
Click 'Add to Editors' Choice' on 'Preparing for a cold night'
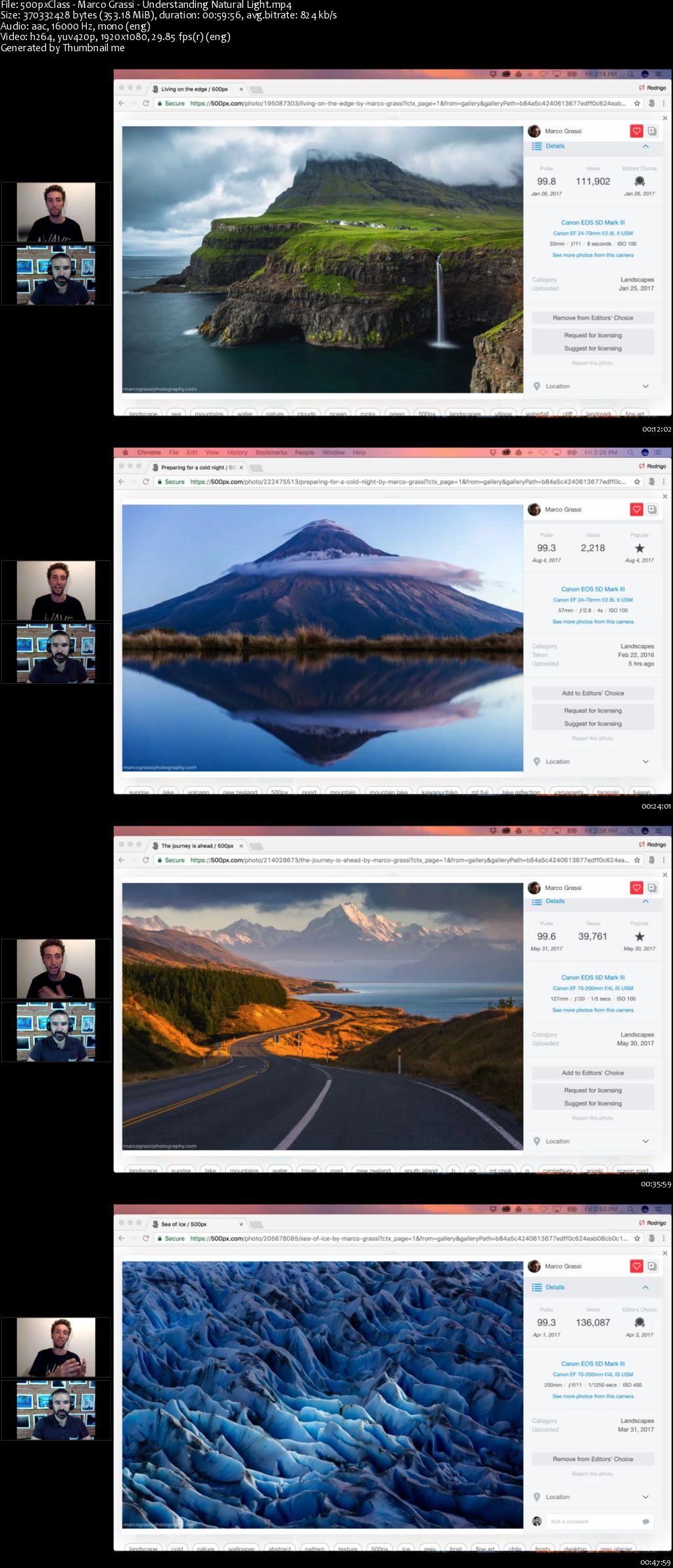pos(593,694)
